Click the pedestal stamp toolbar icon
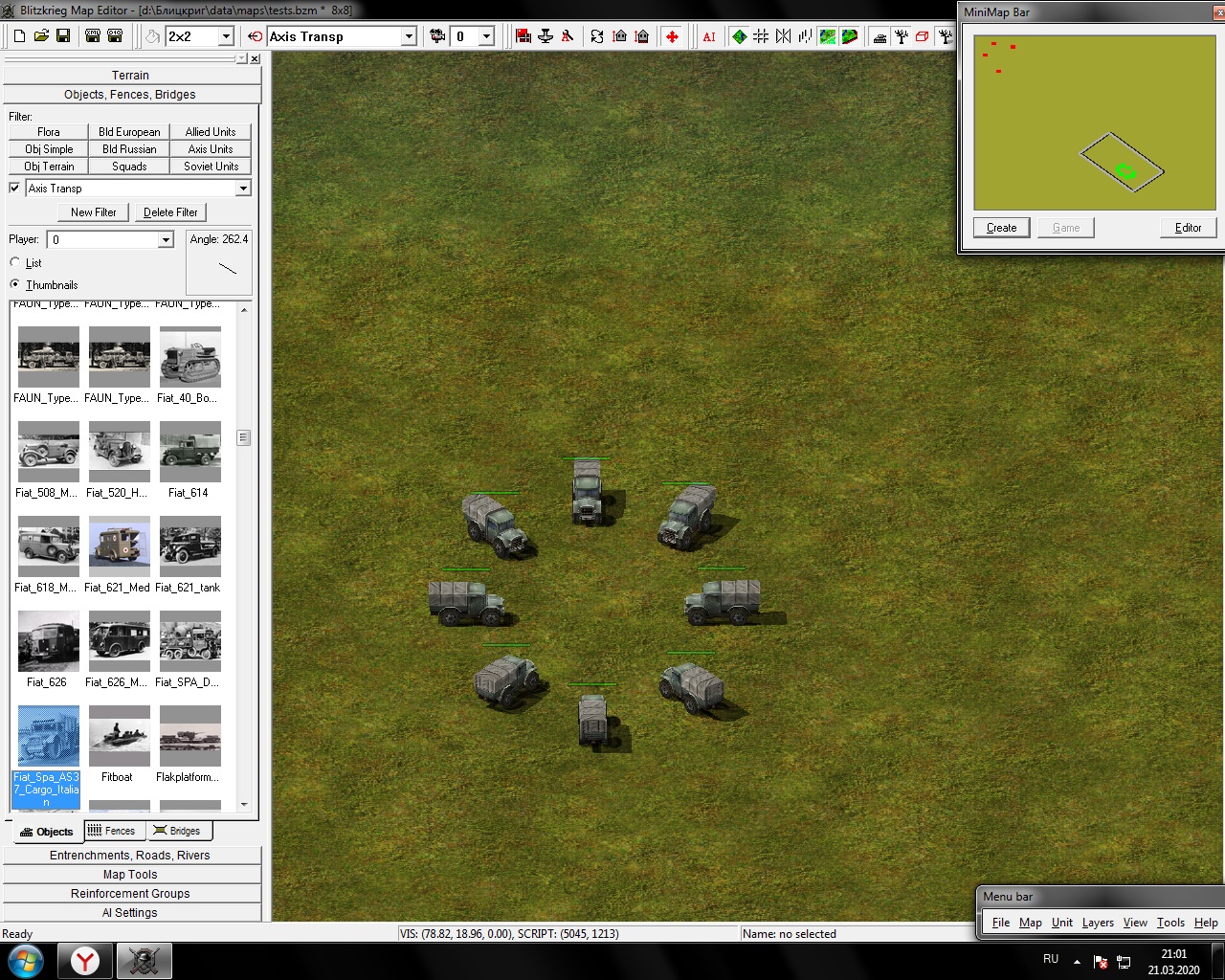Image resolution: width=1225 pixels, height=980 pixels. click(546, 36)
